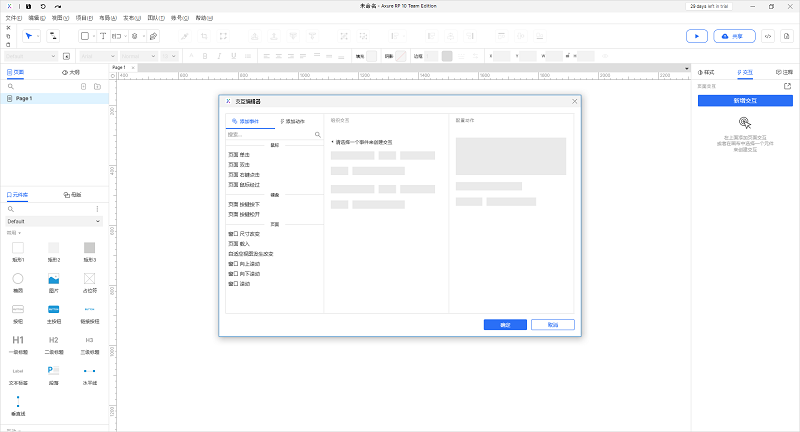Open the Style tab in right panel

706,72
